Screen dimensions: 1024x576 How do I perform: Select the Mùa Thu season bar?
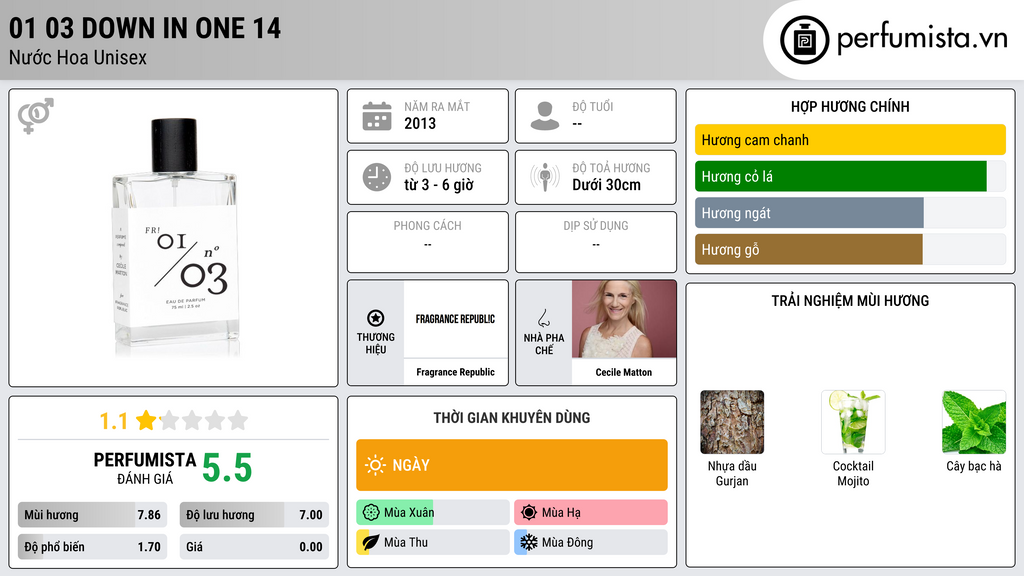(433, 542)
